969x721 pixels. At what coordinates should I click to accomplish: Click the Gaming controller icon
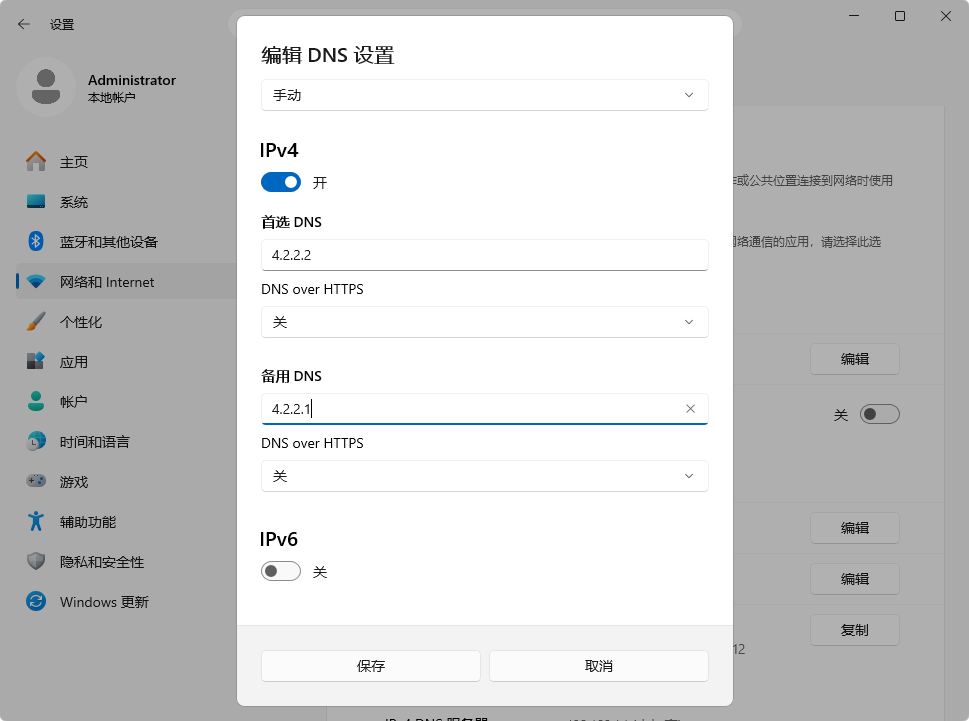[x=36, y=481]
